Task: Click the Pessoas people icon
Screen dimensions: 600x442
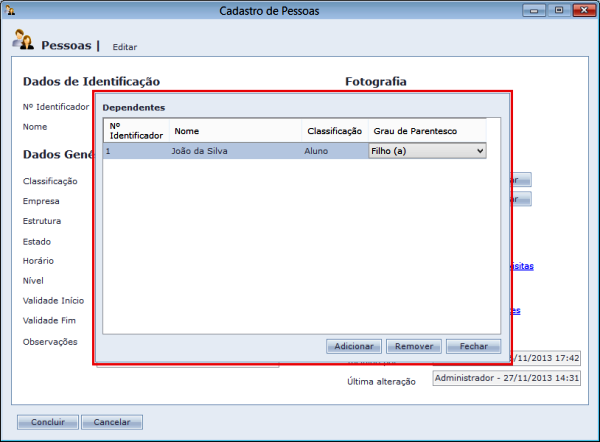Action: pyautogui.click(x=24, y=41)
